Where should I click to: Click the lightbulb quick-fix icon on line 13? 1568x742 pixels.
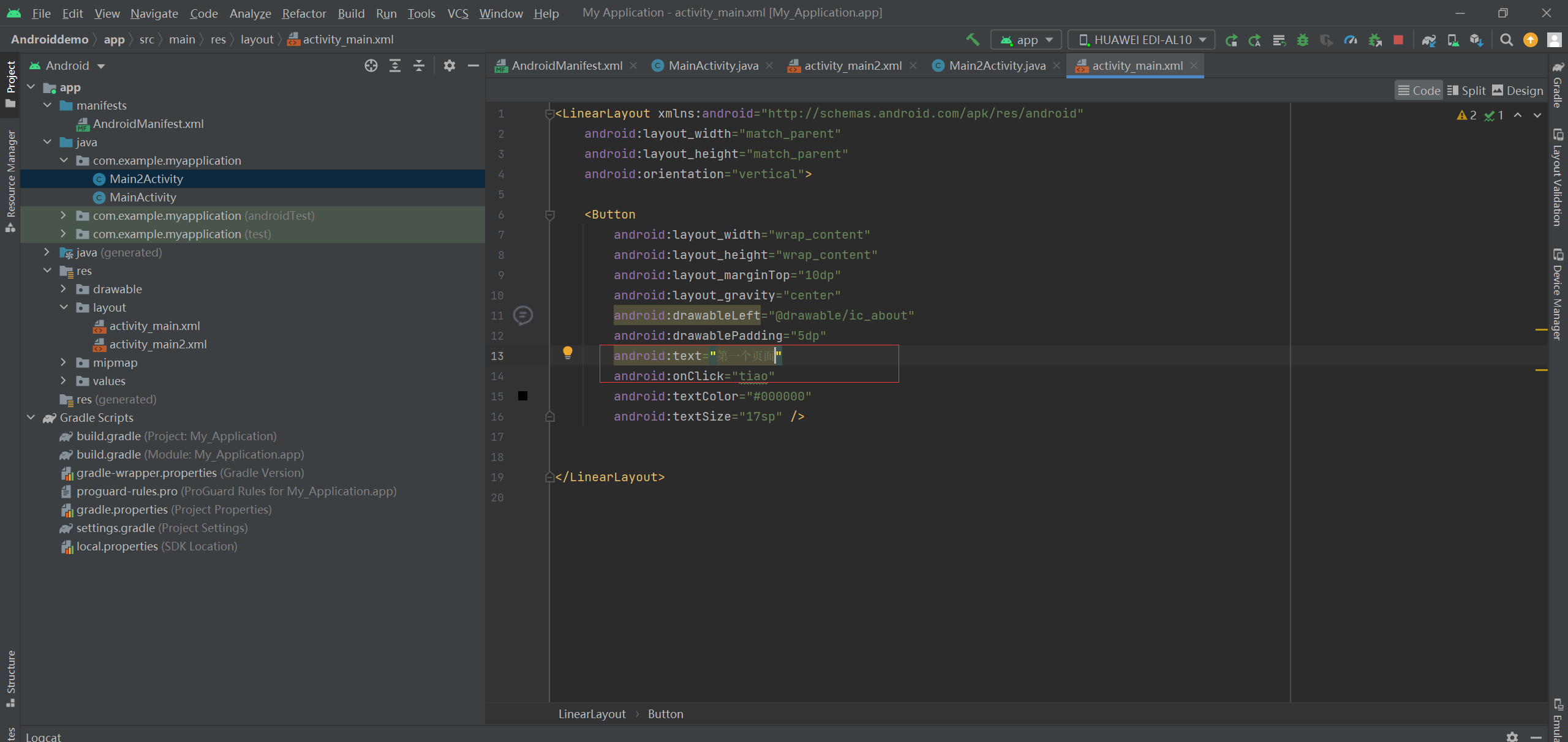[x=568, y=352]
